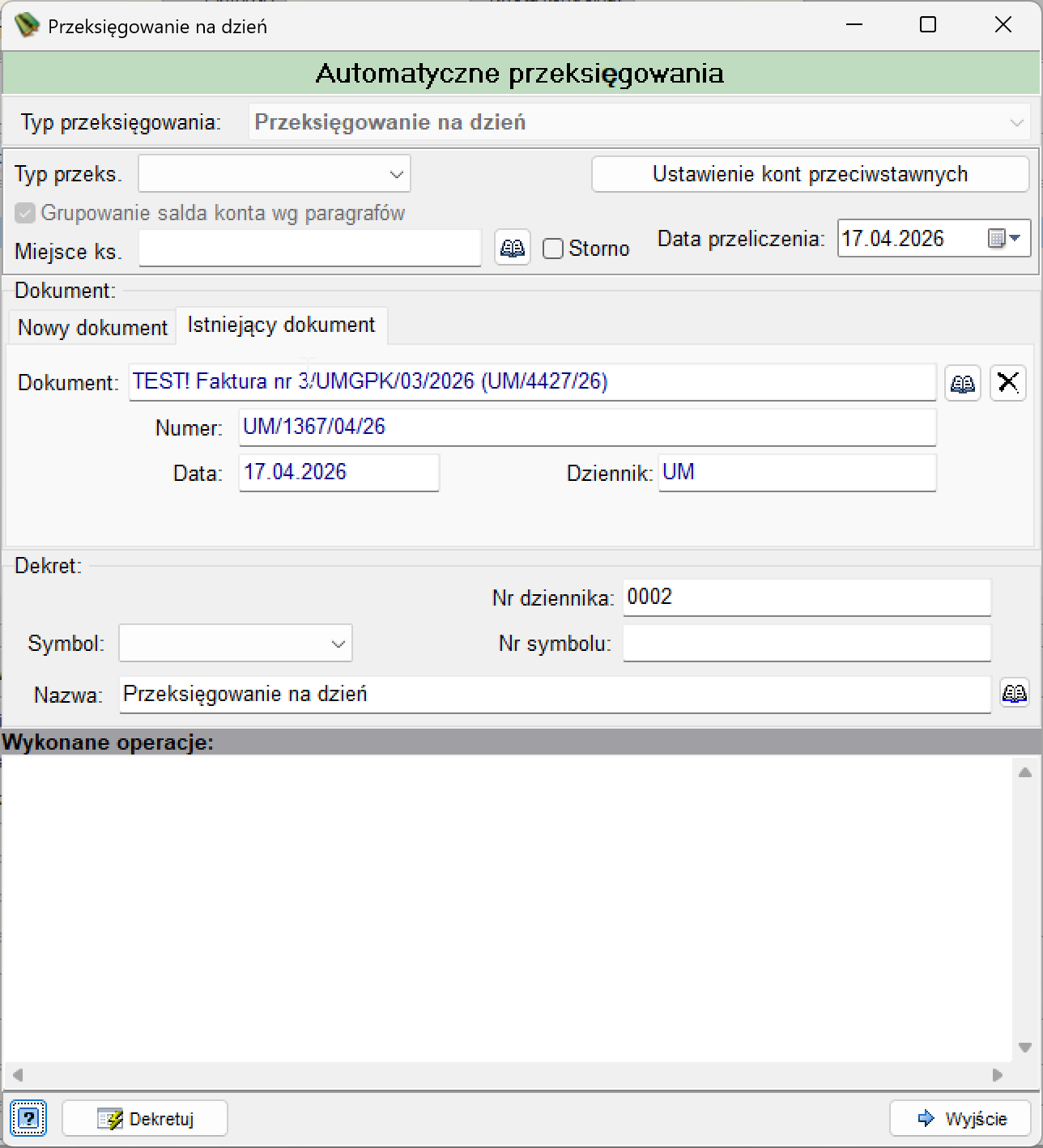Click the Nr symbolu input field

(x=807, y=643)
